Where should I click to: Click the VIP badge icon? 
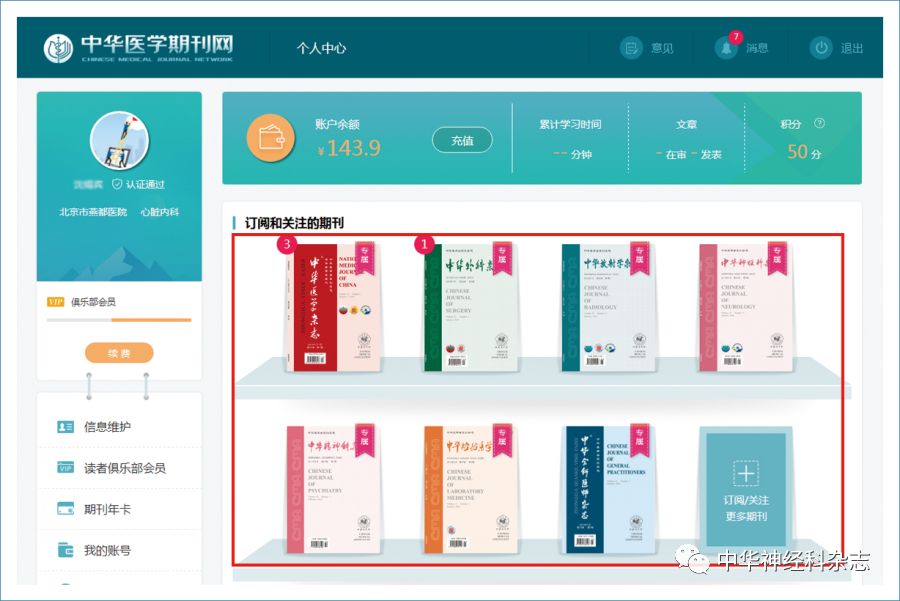coord(55,302)
